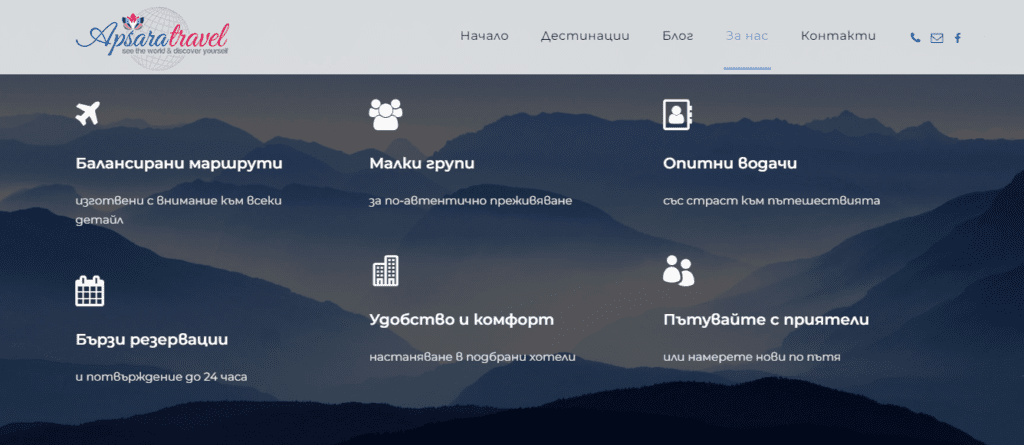The height and width of the screenshot is (445, 1024).
Task: Click the Малки групи heading
Action: 421,163
